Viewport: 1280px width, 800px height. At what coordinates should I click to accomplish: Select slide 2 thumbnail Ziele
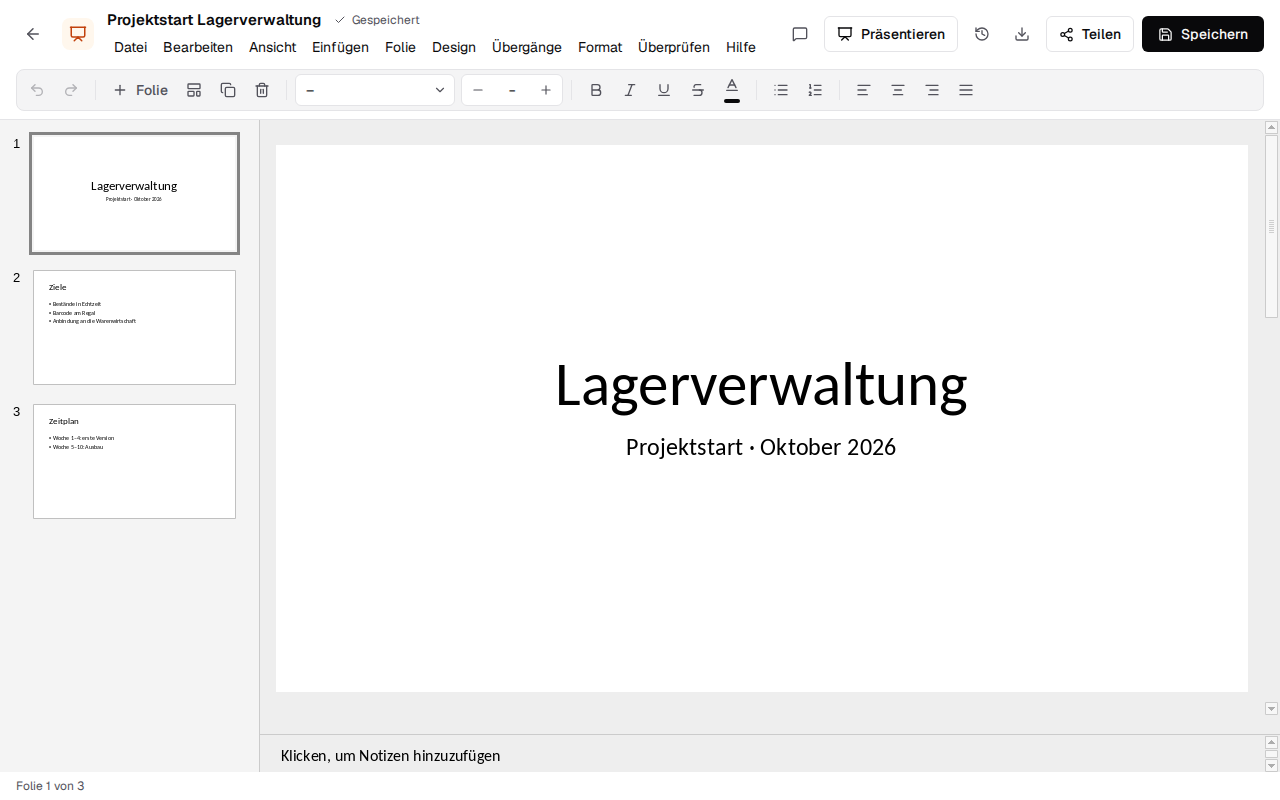point(134,327)
